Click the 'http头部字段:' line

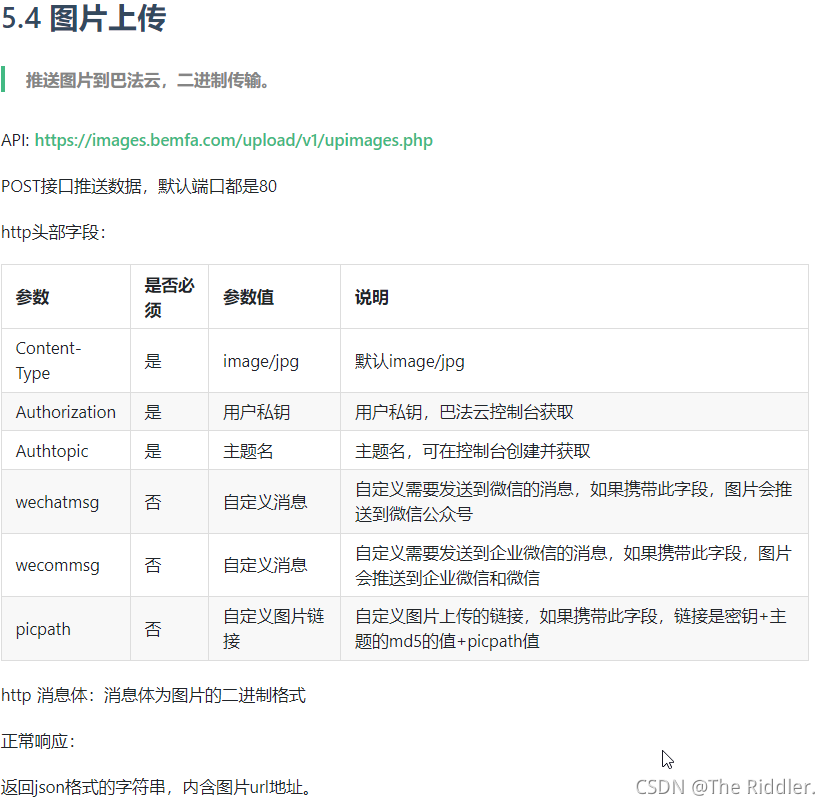pos(53,232)
